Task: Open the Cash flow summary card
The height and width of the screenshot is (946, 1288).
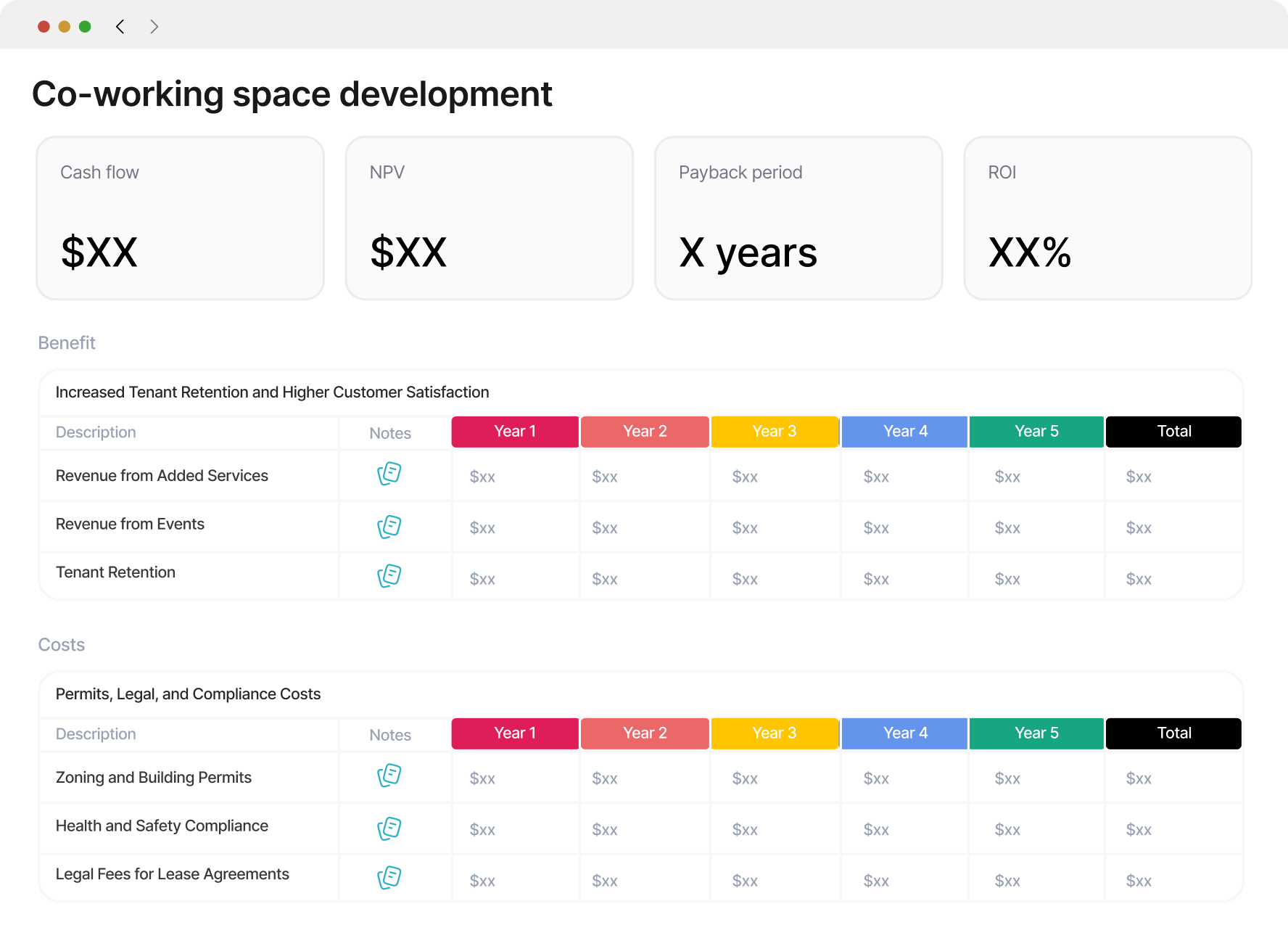Action: coord(181,218)
